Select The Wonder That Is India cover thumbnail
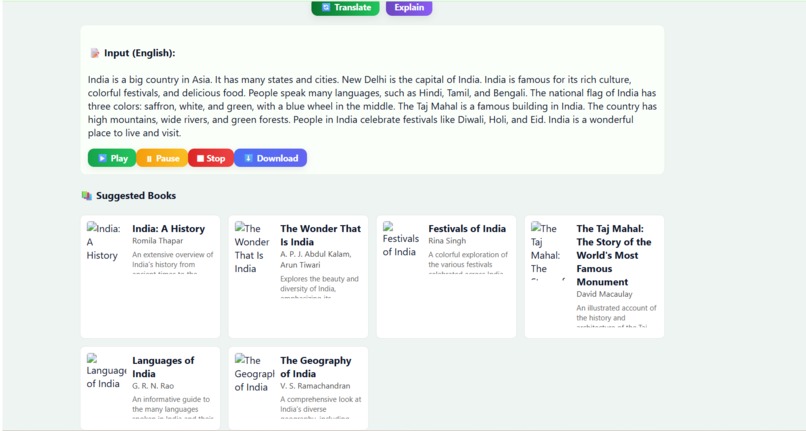Image resolution: width=806 pixels, height=431 pixels. [x=252, y=248]
